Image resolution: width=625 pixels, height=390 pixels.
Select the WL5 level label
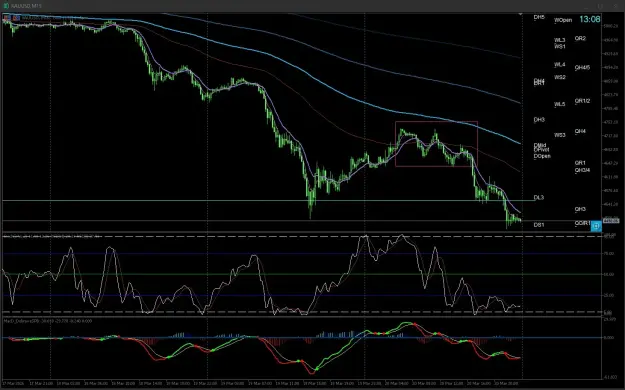pyautogui.click(x=560, y=104)
